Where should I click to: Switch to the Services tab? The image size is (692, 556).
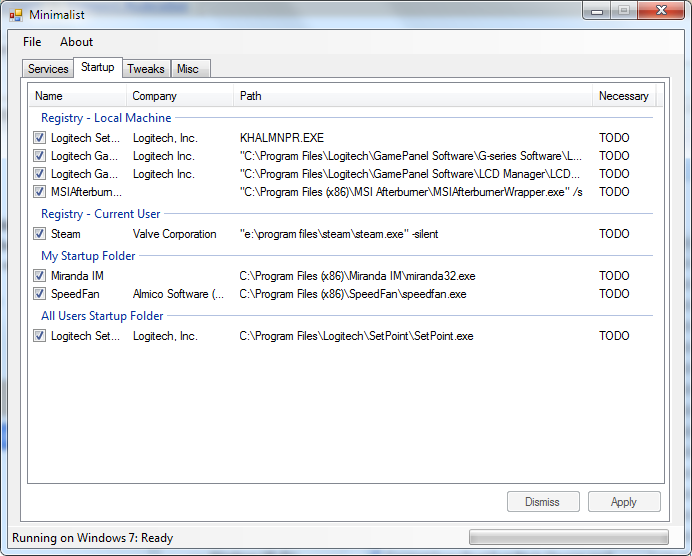(x=48, y=69)
